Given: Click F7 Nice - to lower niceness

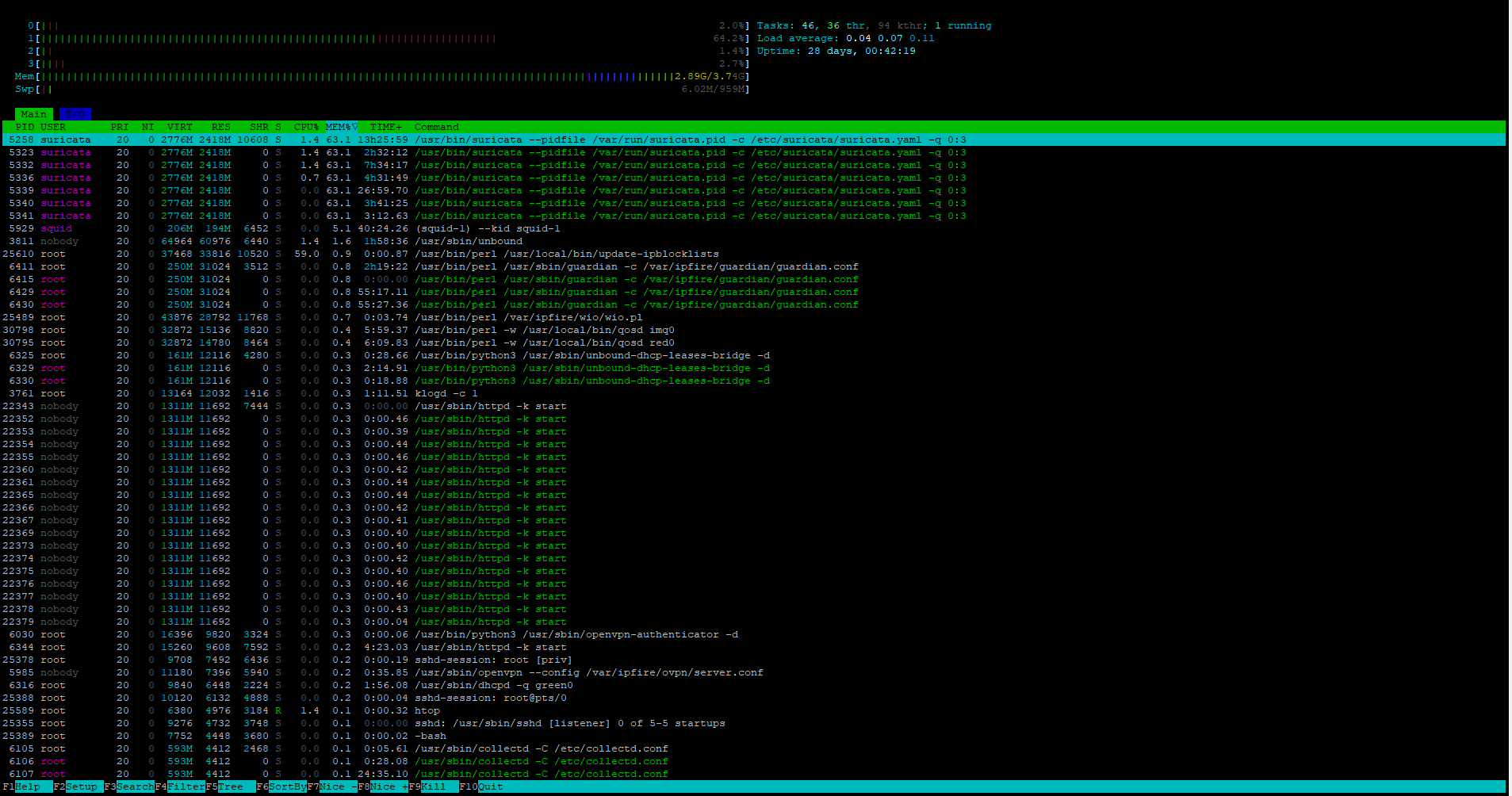Looking at the screenshot, I should click(x=332, y=786).
